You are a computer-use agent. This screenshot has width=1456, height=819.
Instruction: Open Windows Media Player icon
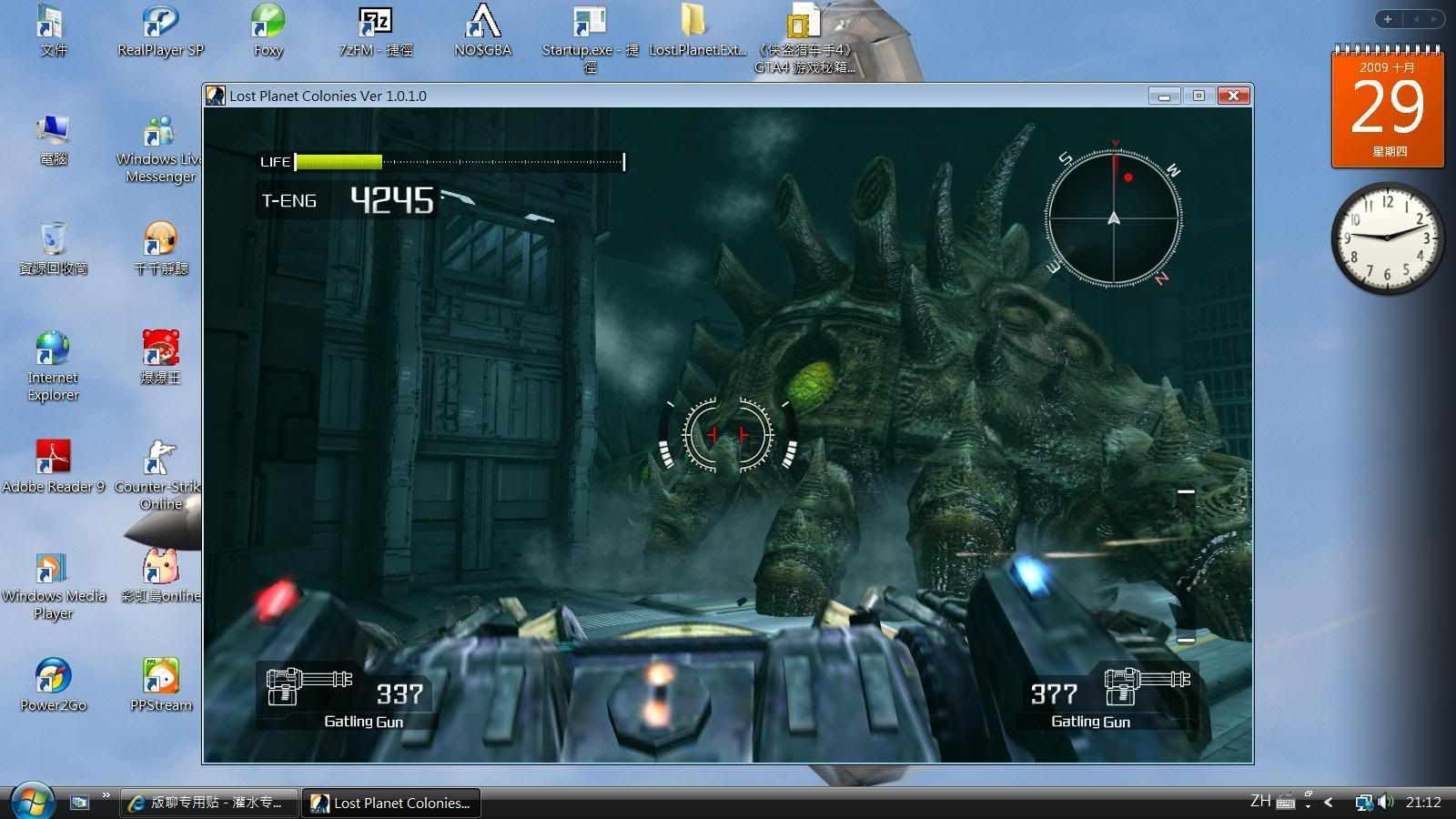[53, 585]
